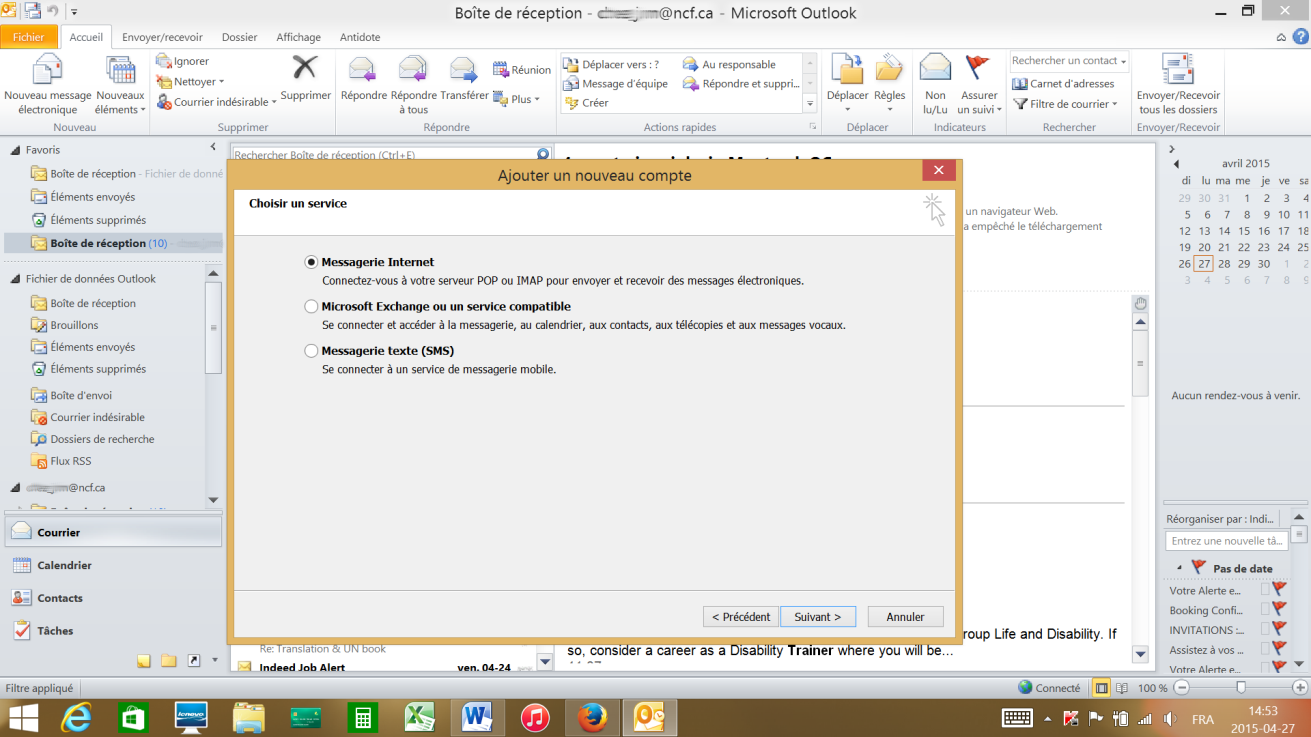Open Brouillons folder
The width and height of the screenshot is (1311, 737).
tap(74, 325)
